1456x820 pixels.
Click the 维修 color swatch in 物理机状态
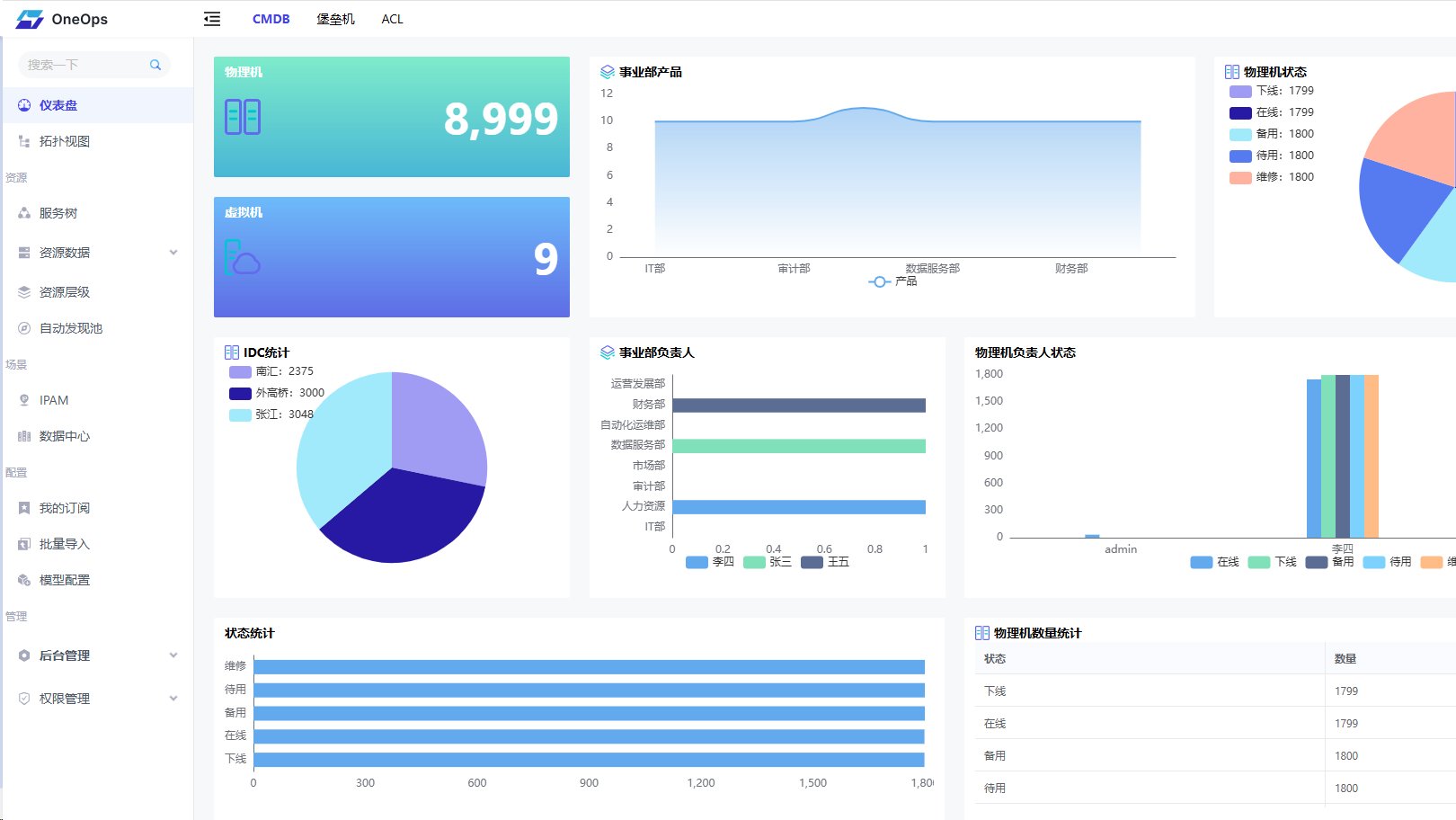click(1240, 177)
